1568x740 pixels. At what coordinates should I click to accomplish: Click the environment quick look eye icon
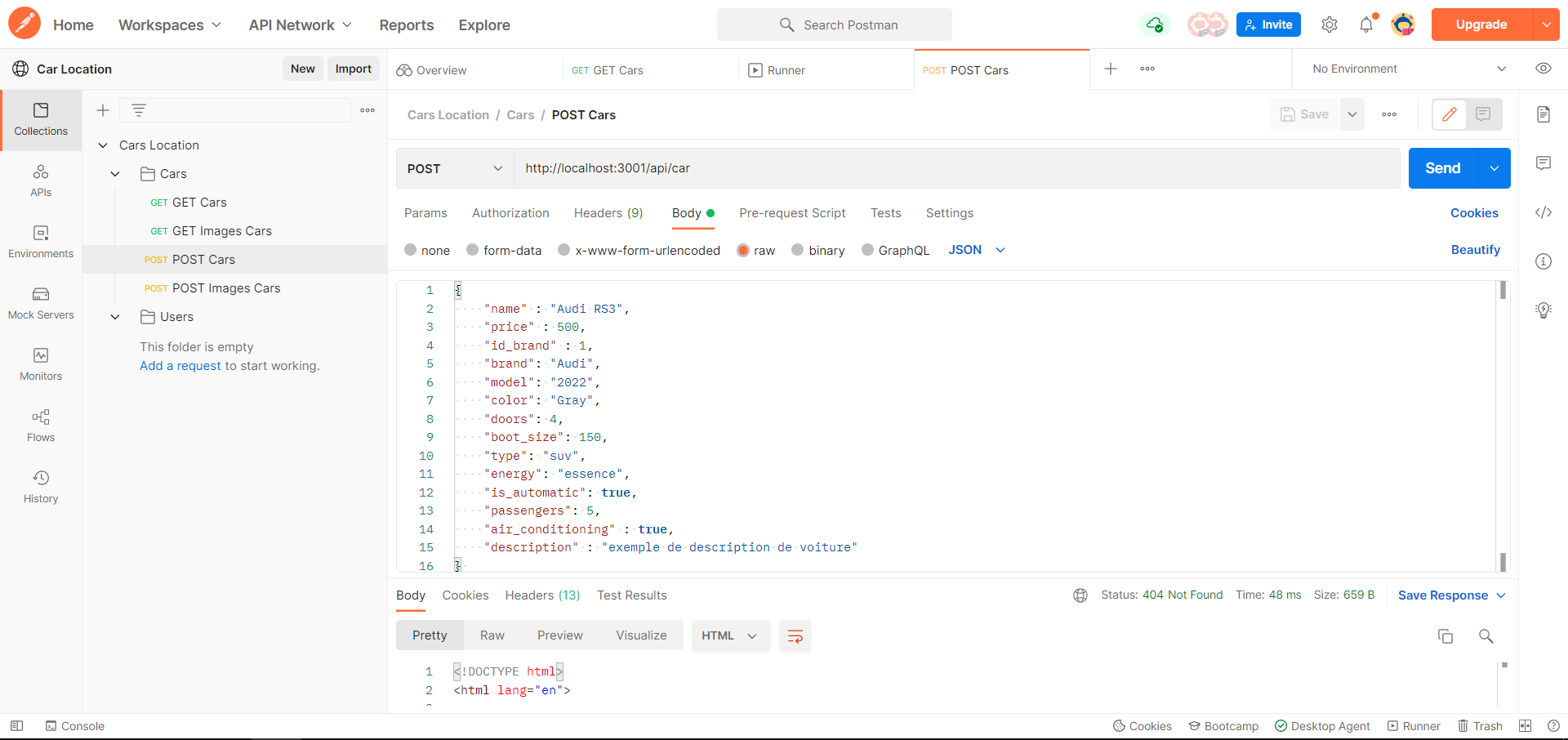(1543, 69)
